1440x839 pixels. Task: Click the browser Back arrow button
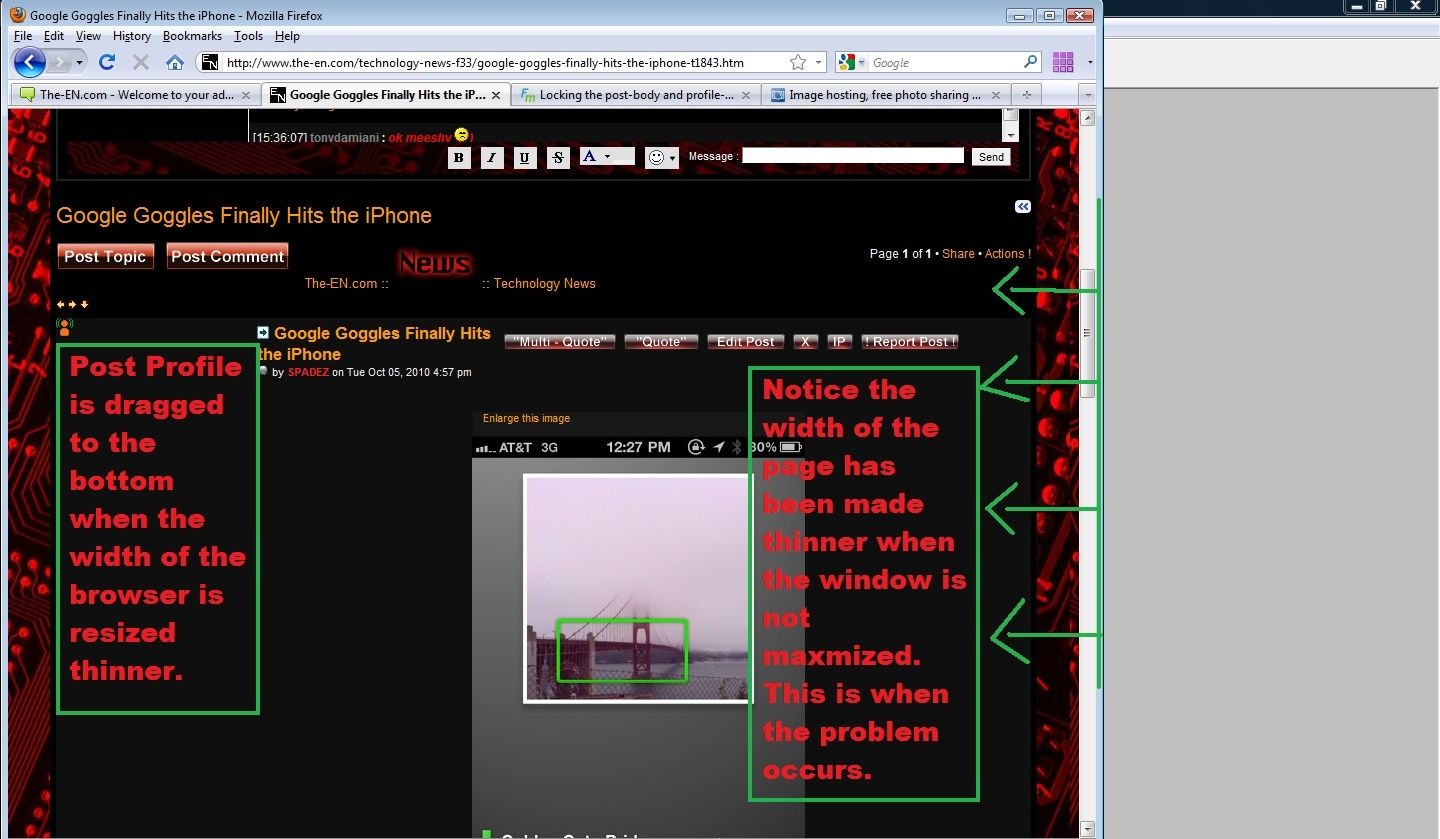(x=30, y=62)
